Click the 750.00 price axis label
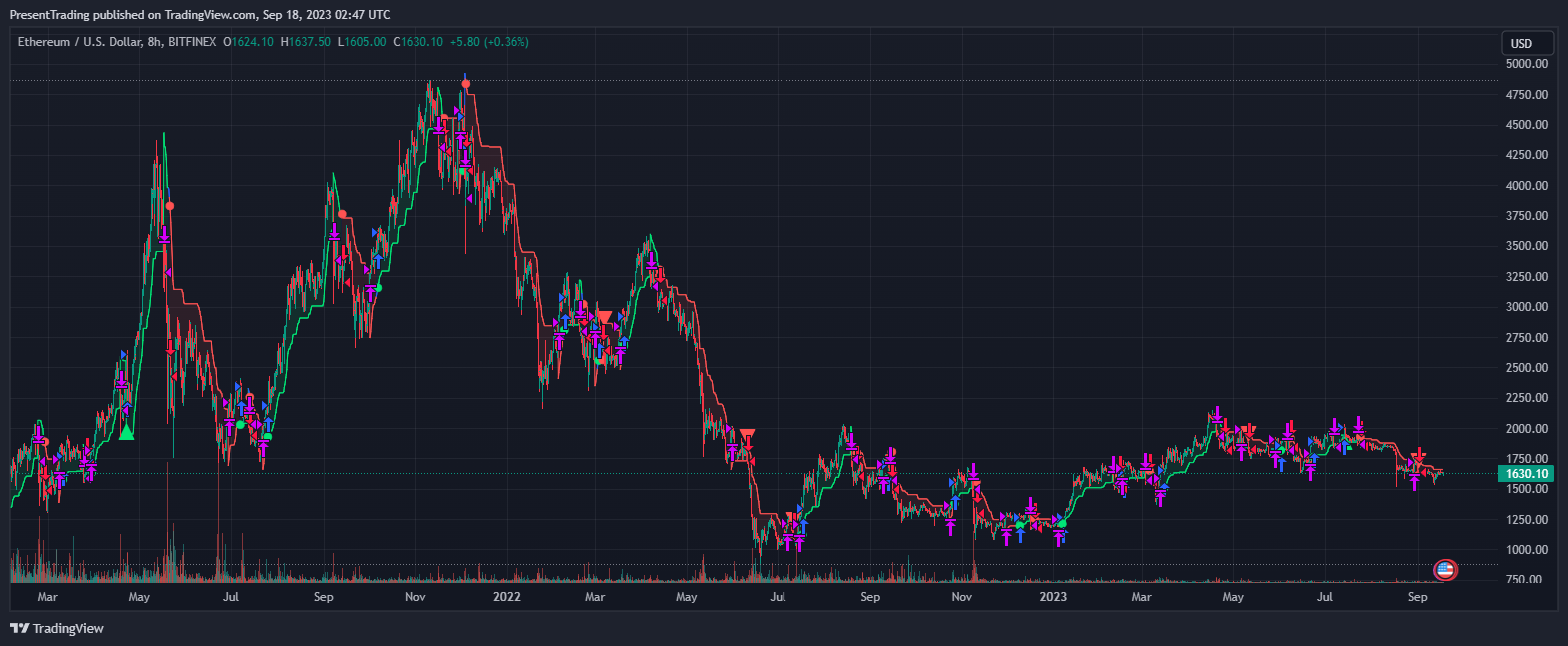Screen dimensions: 1568x646 pos(1526,580)
